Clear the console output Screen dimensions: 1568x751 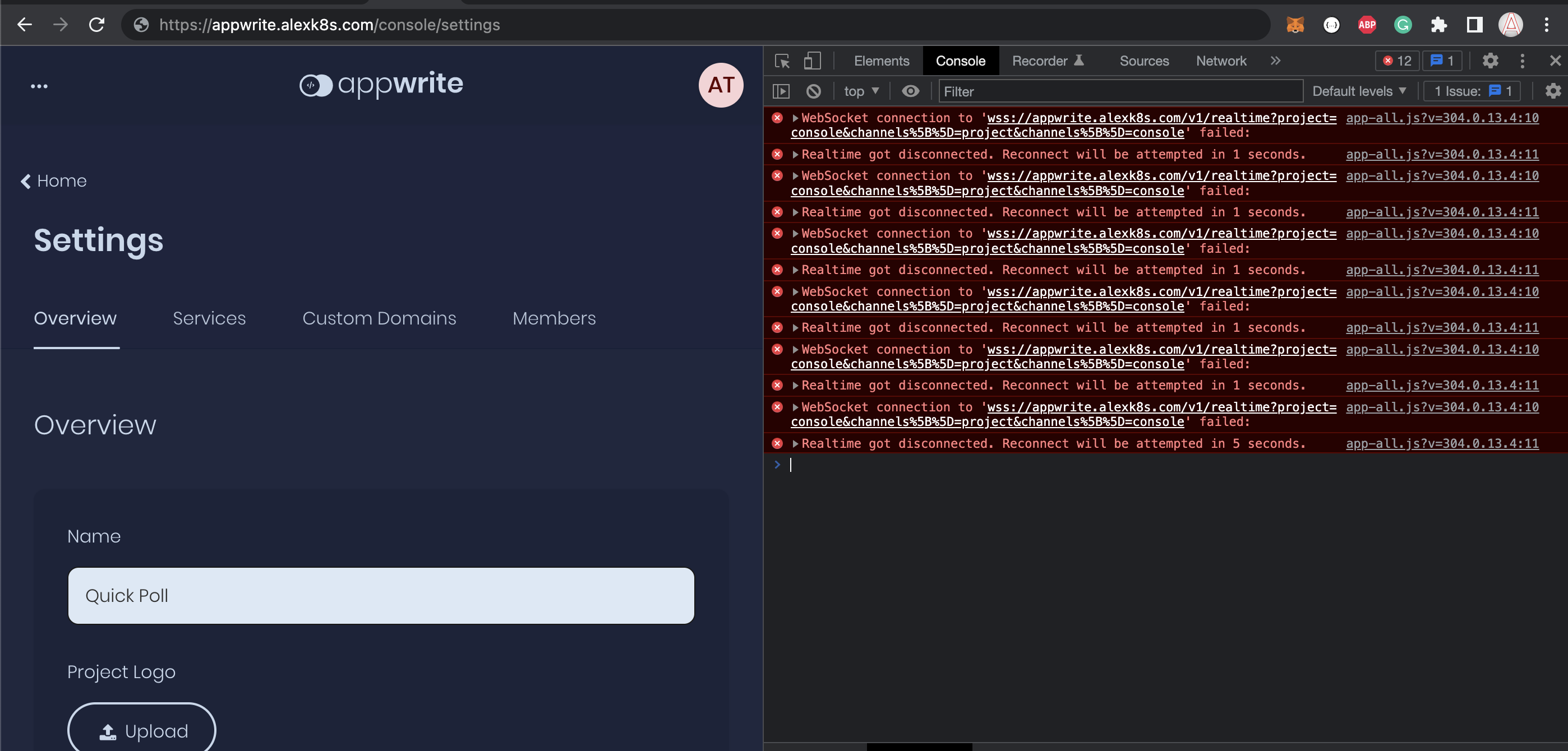point(814,91)
